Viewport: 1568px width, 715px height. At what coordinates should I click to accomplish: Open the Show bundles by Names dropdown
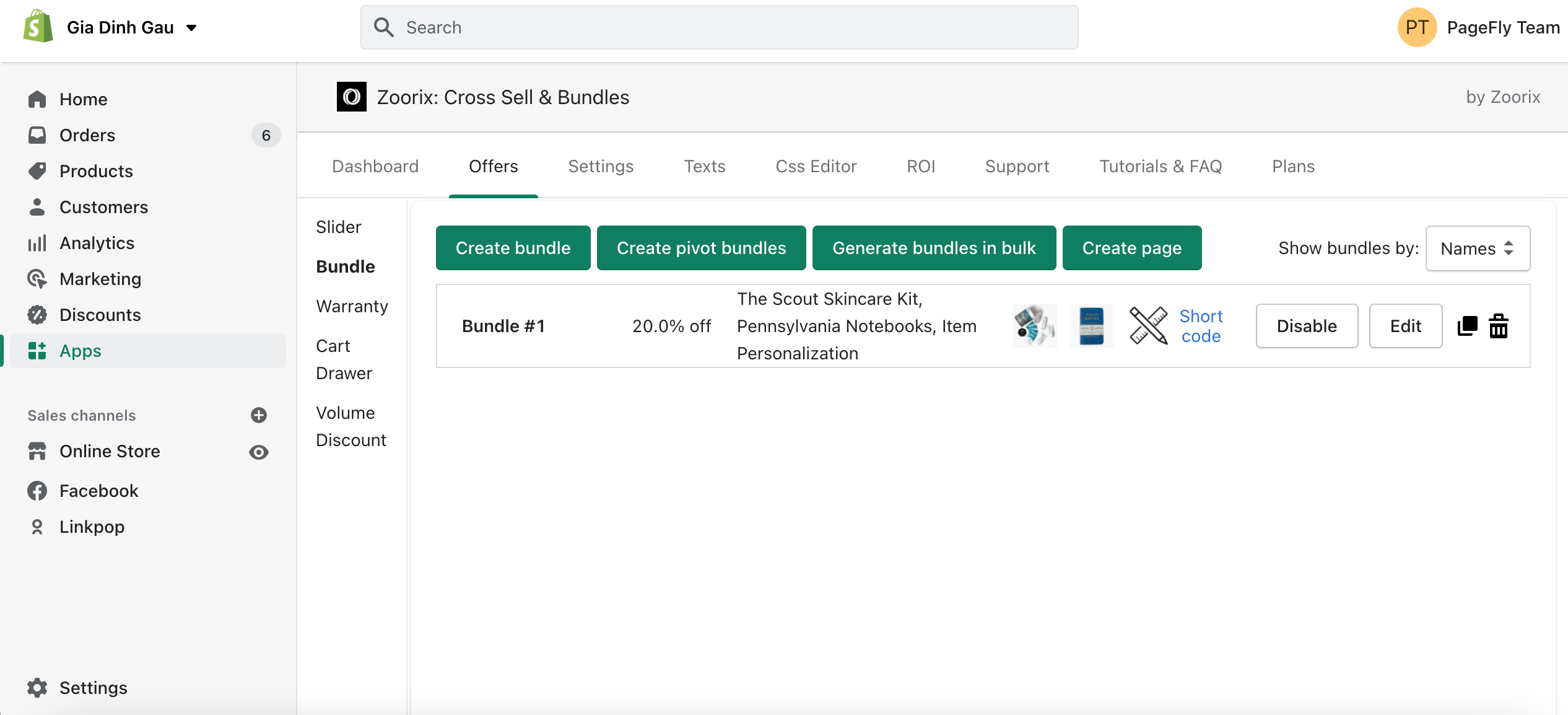(1478, 248)
